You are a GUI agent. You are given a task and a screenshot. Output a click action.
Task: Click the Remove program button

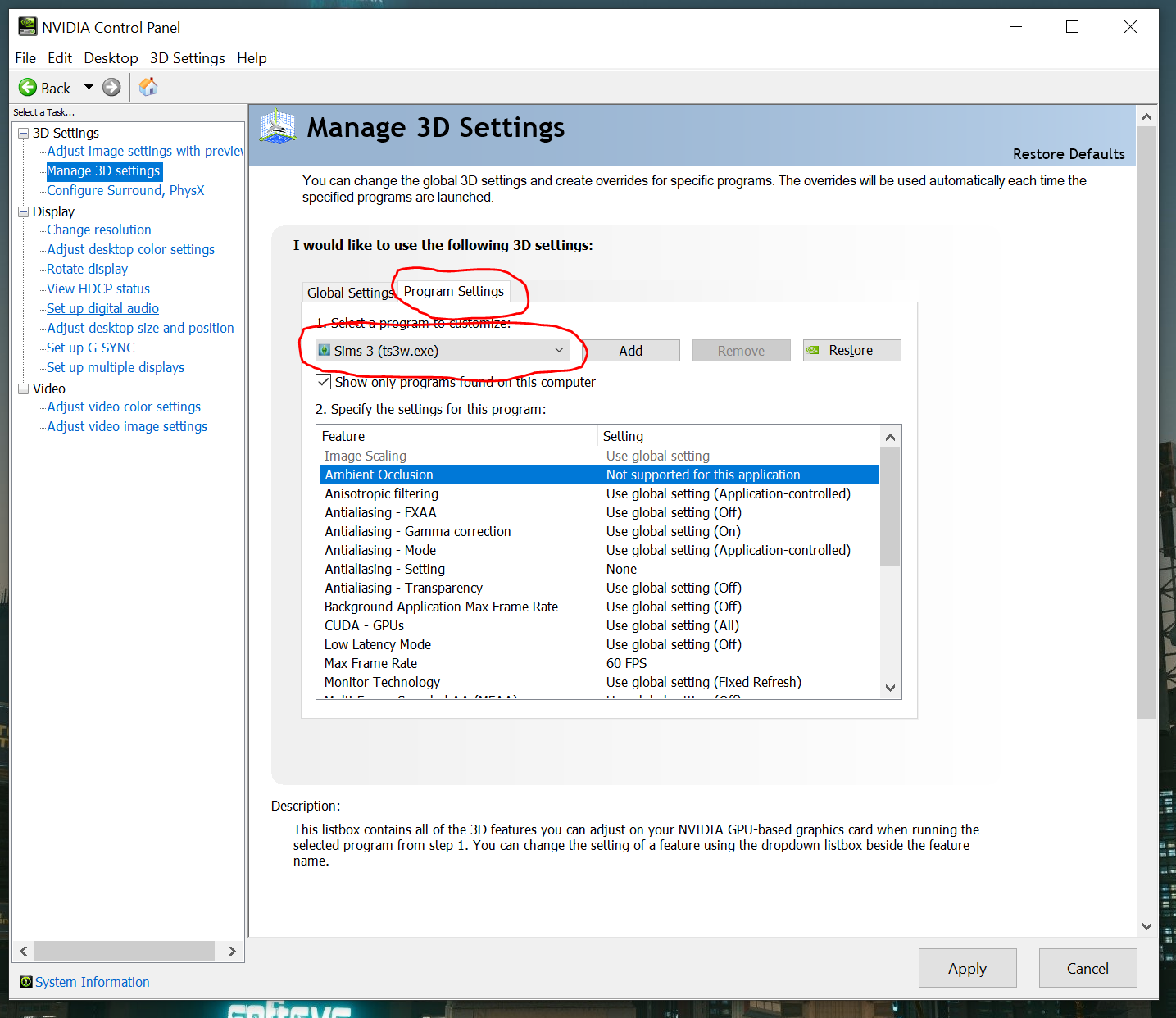coord(742,351)
